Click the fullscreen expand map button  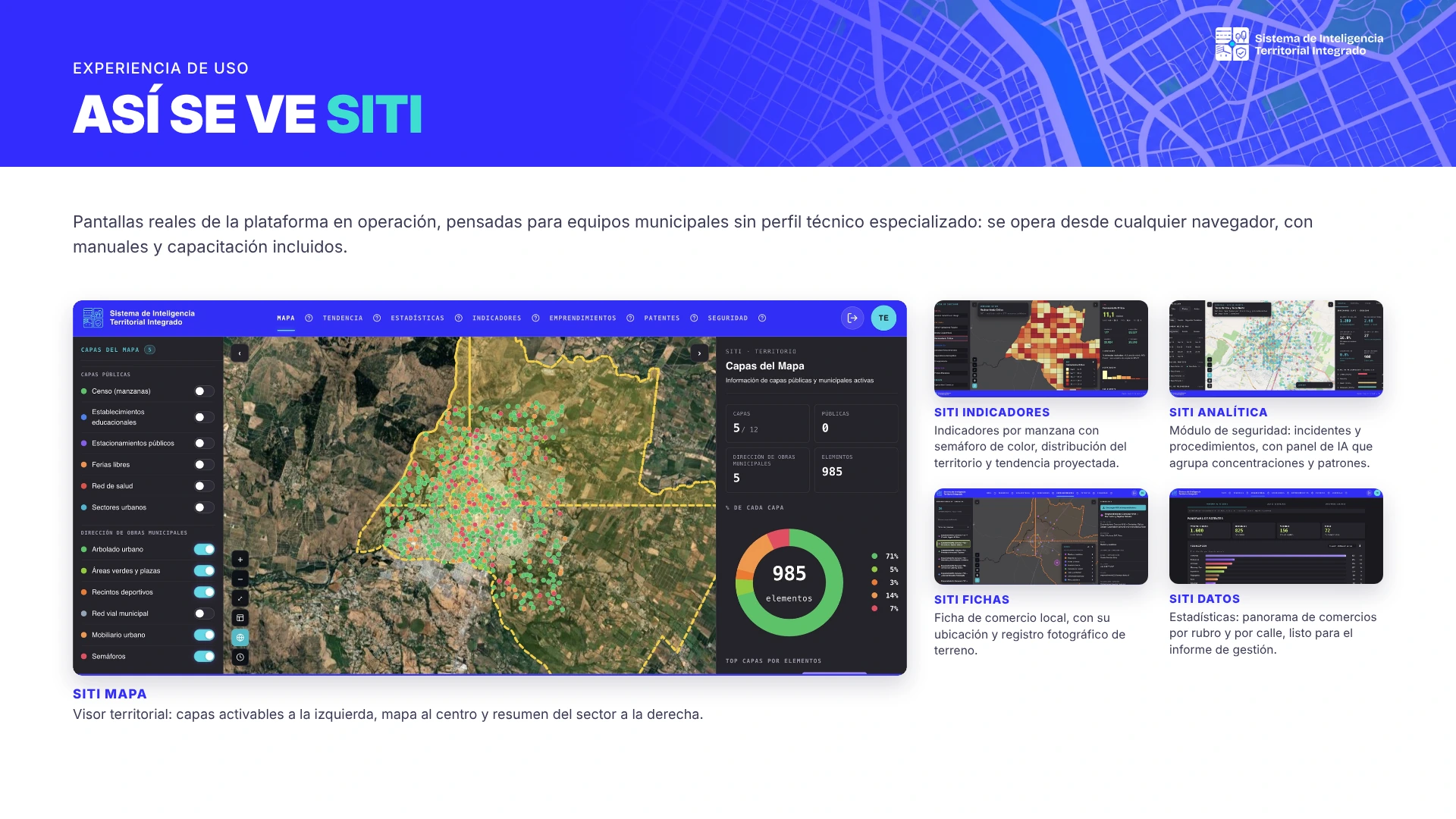[x=240, y=598]
